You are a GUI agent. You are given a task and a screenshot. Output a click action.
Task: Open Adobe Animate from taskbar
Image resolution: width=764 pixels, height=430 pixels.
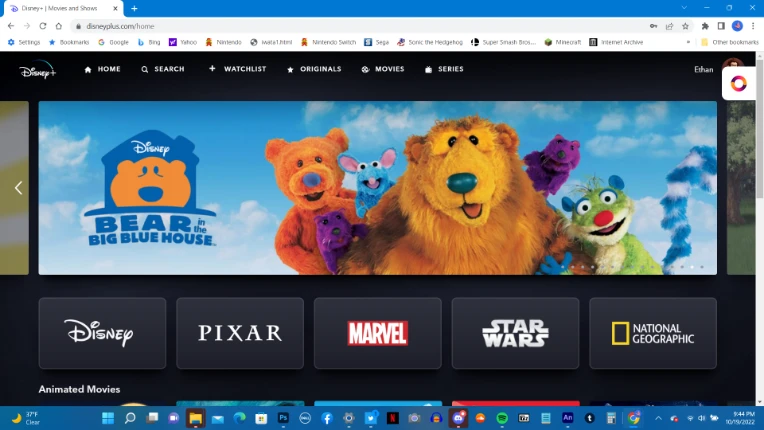click(568, 418)
